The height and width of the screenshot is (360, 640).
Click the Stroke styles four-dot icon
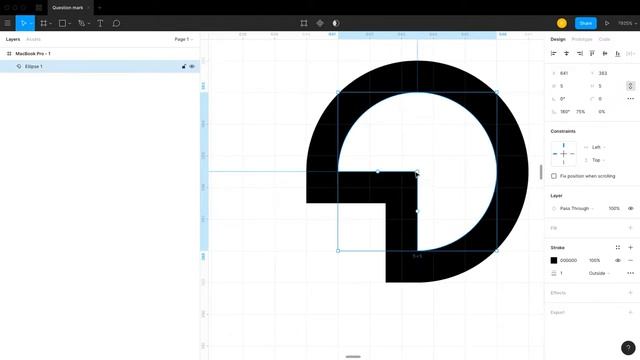click(618, 247)
